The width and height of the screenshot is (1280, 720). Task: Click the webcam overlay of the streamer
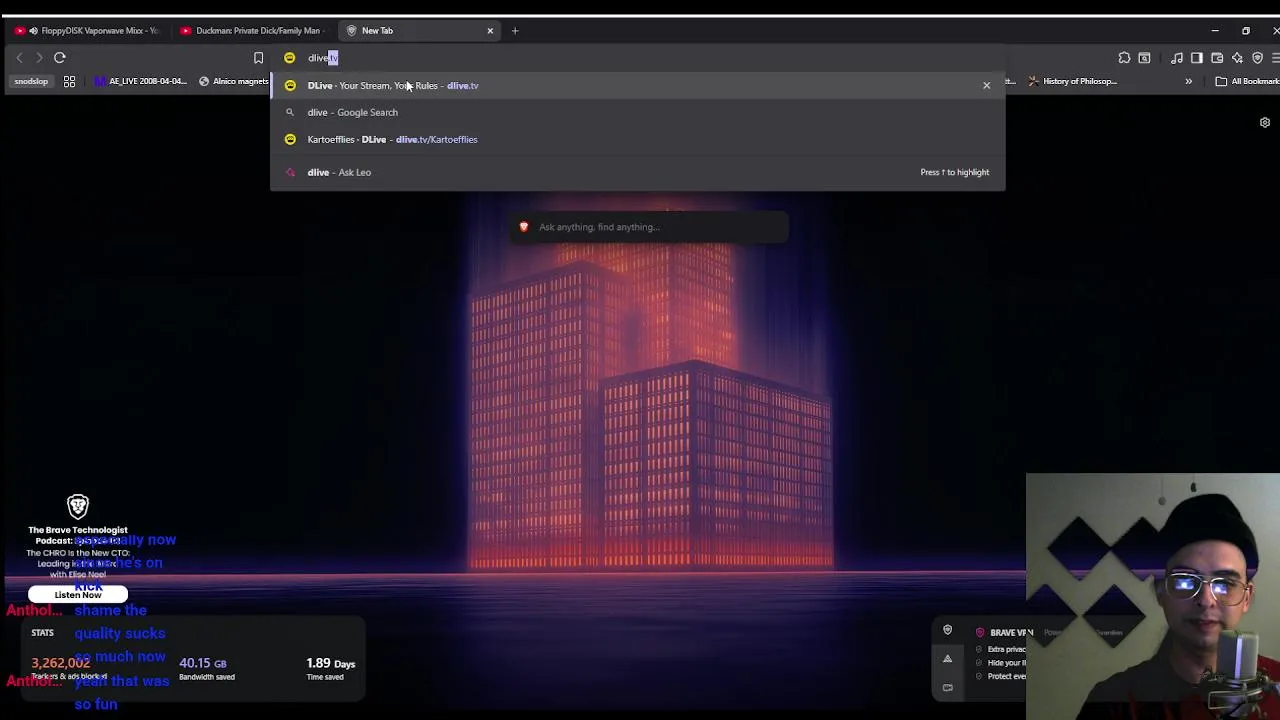pos(1153,596)
